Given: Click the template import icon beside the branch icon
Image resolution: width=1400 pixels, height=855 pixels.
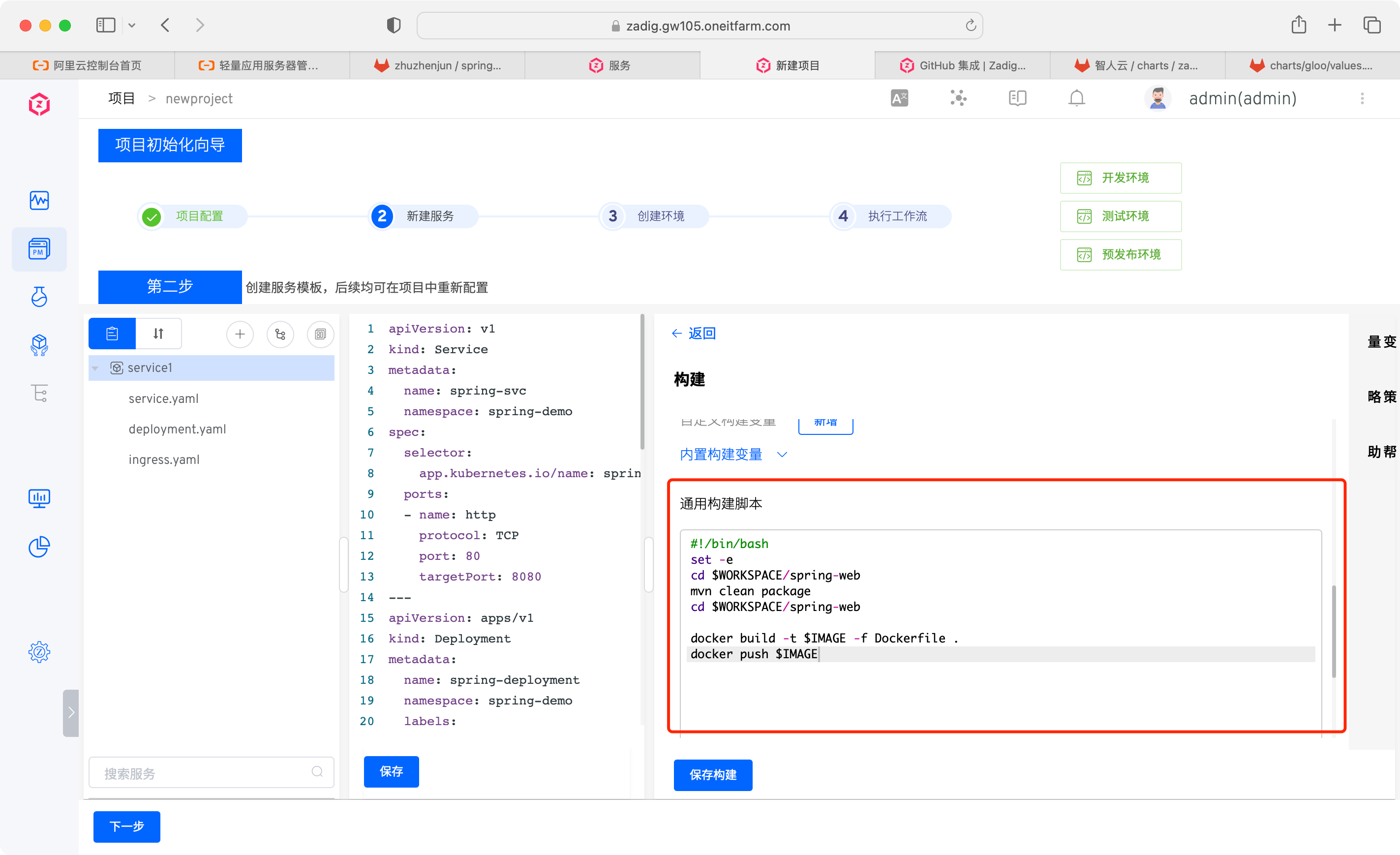Looking at the screenshot, I should click(x=320, y=334).
